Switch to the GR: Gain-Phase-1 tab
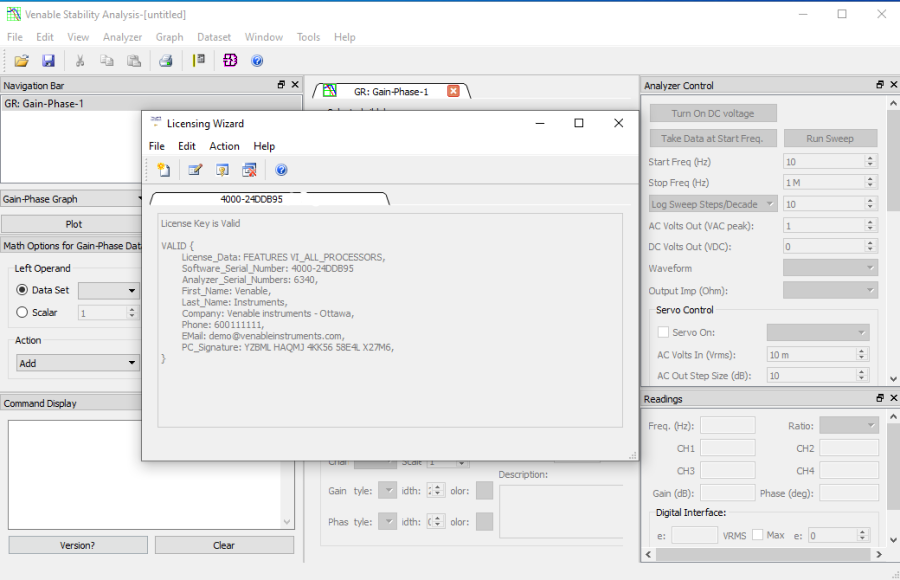The width and height of the screenshot is (900, 580). point(391,89)
